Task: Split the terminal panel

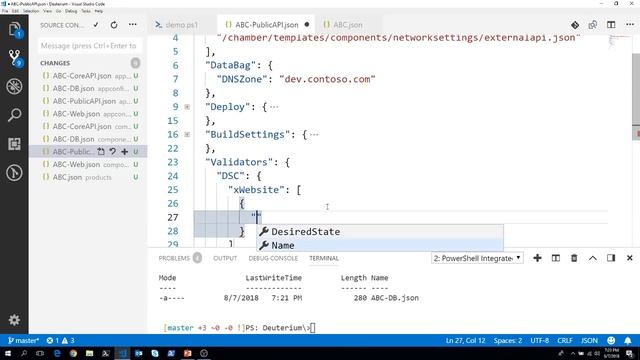Action: [x=556, y=258]
